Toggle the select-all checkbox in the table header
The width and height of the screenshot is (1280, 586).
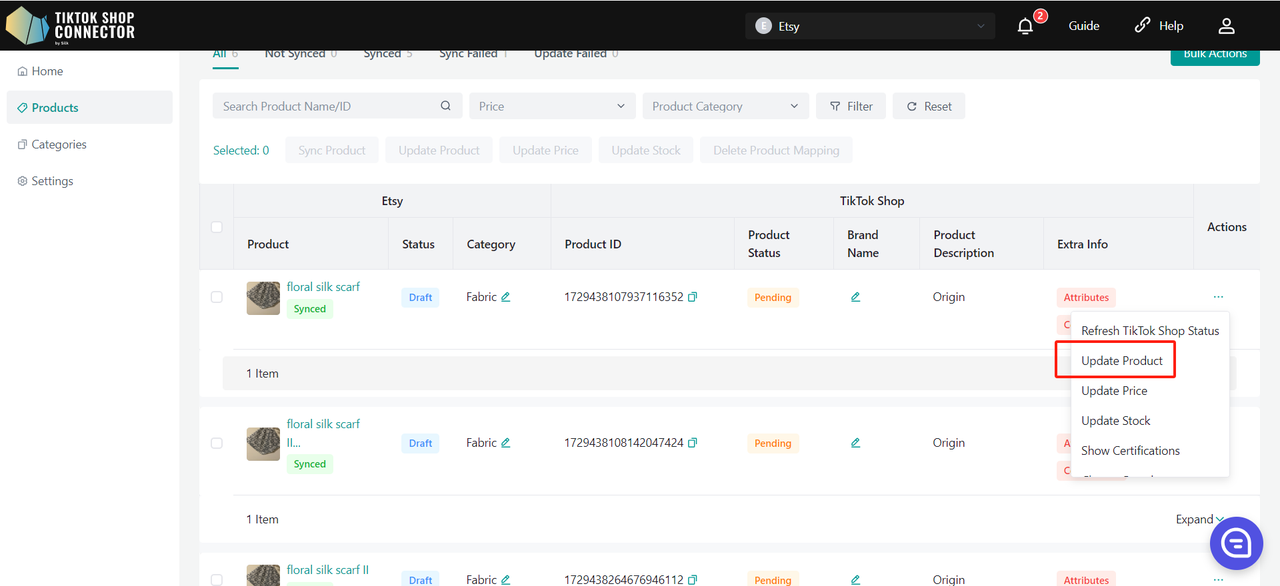tap(216, 227)
